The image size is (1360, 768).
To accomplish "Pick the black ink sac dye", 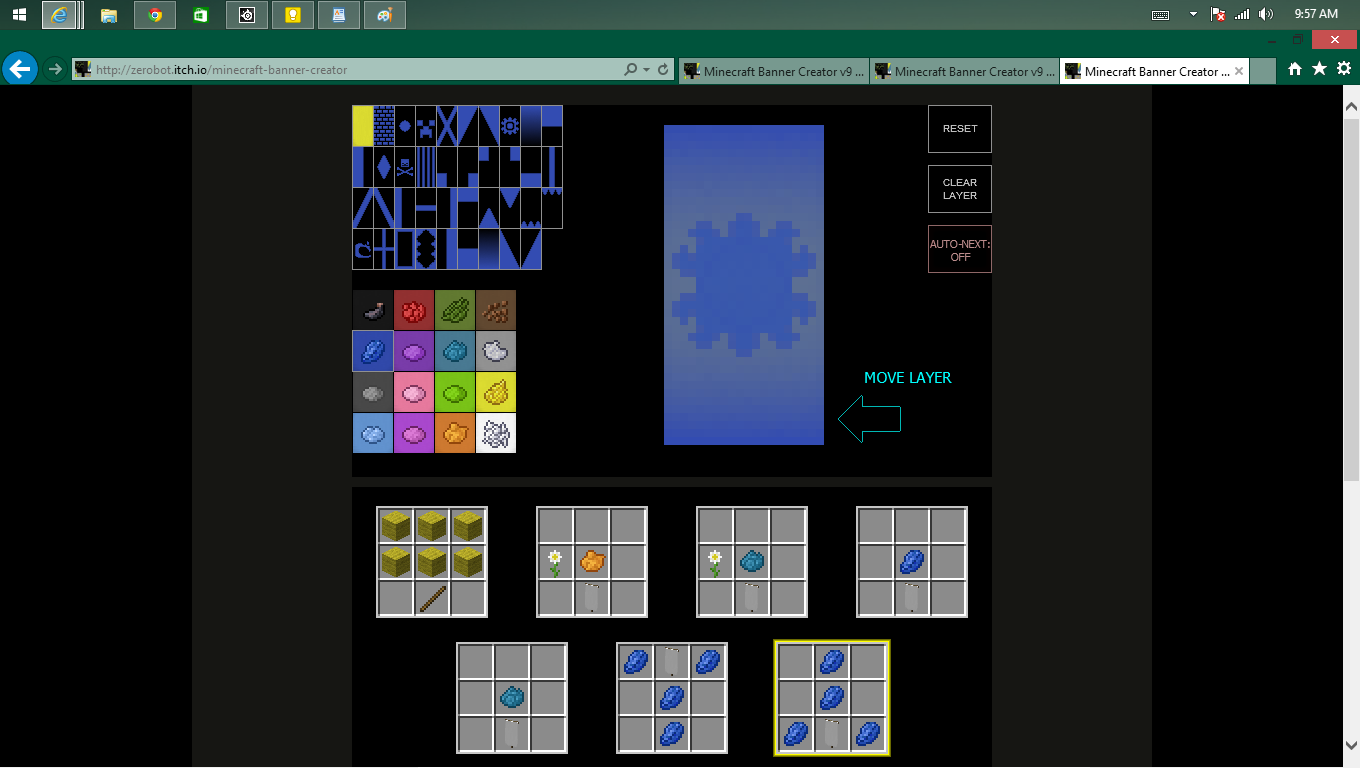I will coord(372,310).
